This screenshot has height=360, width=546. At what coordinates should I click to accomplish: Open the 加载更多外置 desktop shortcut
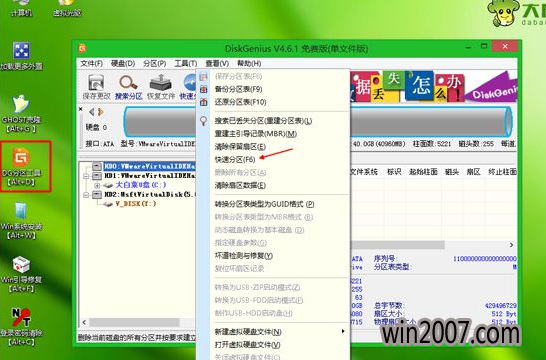(x=22, y=56)
